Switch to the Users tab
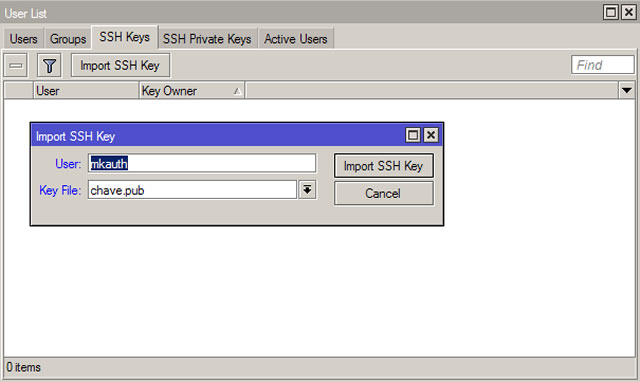The width and height of the screenshot is (640, 382). tap(24, 39)
